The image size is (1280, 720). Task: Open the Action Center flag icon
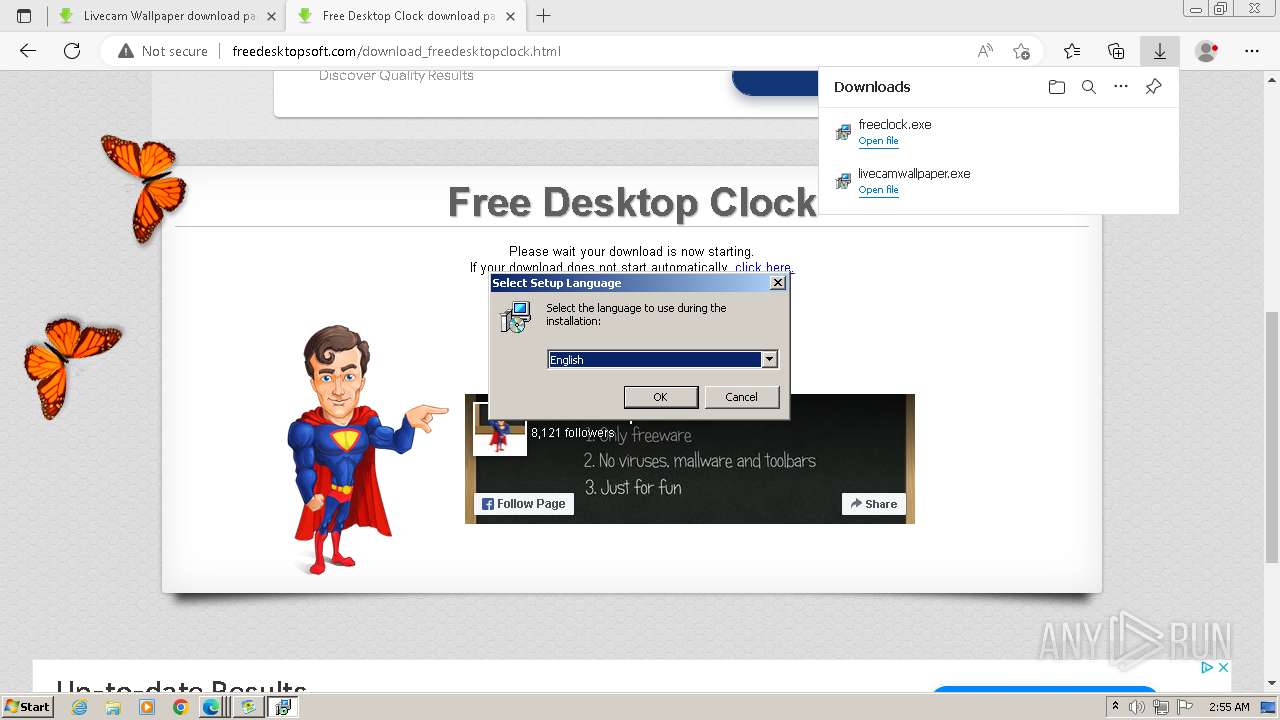1185,707
